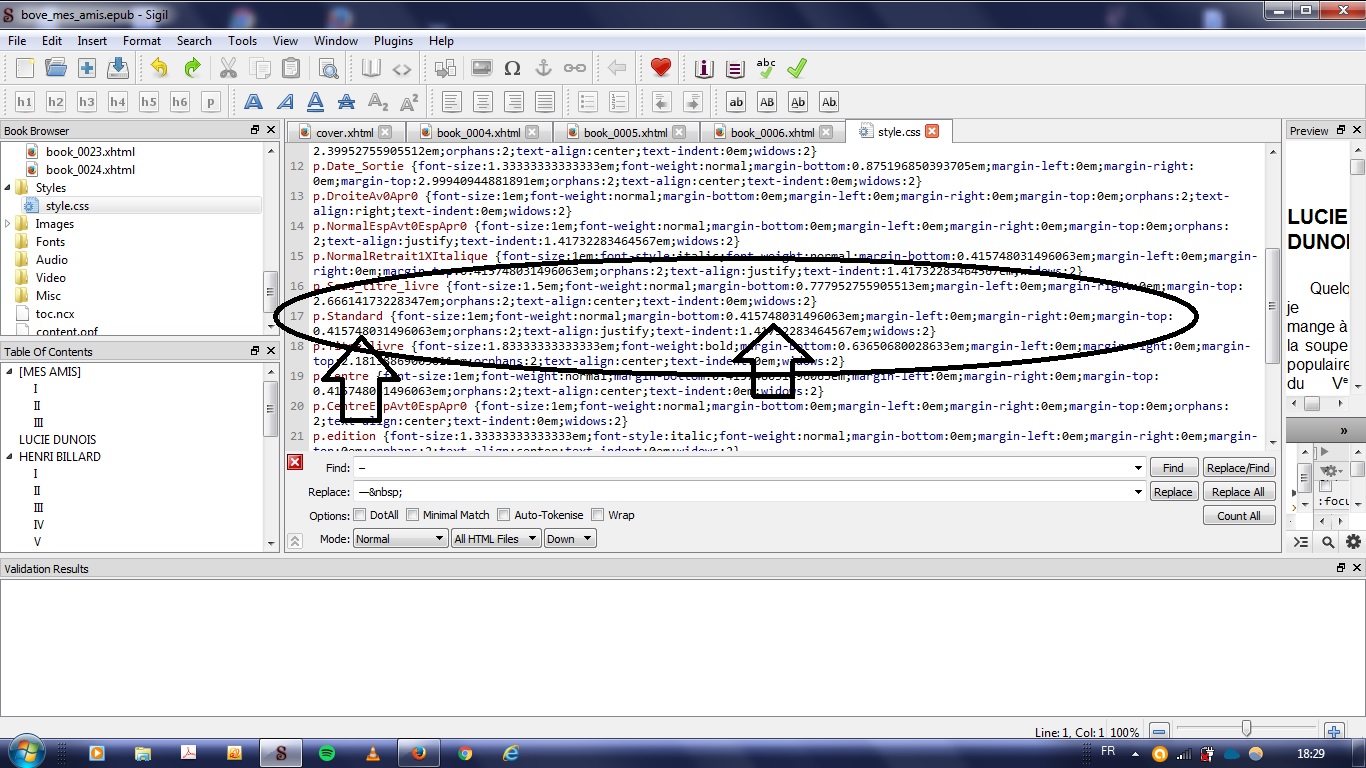The width and height of the screenshot is (1366, 768).
Task: Open the Metadata Editor icon
Action: (704, 68)
